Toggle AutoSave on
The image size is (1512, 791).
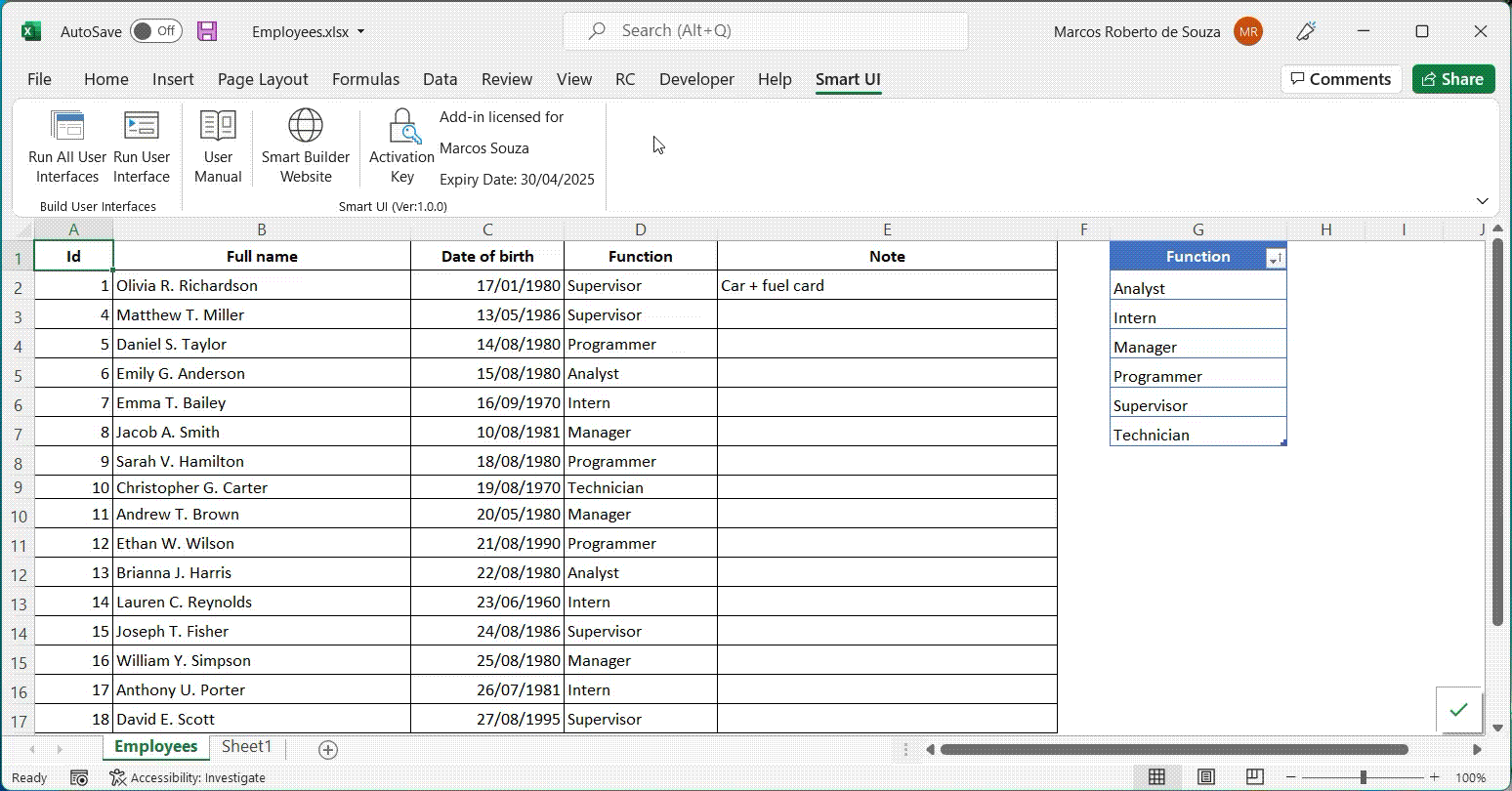[x=154, y=30]
